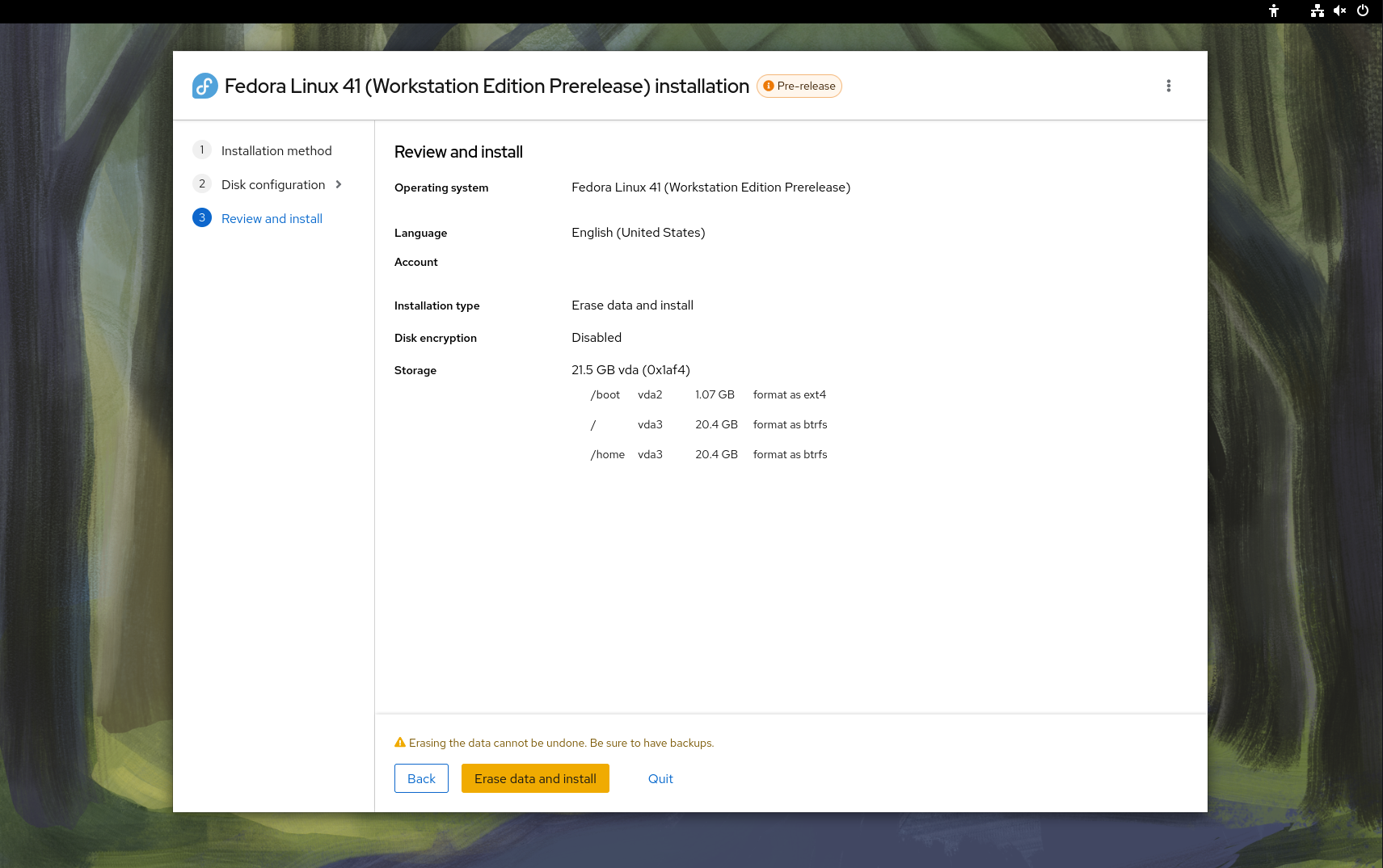Click the 21.5 GB vda storage entry
Screen dimensions: 1383x868
630,370
